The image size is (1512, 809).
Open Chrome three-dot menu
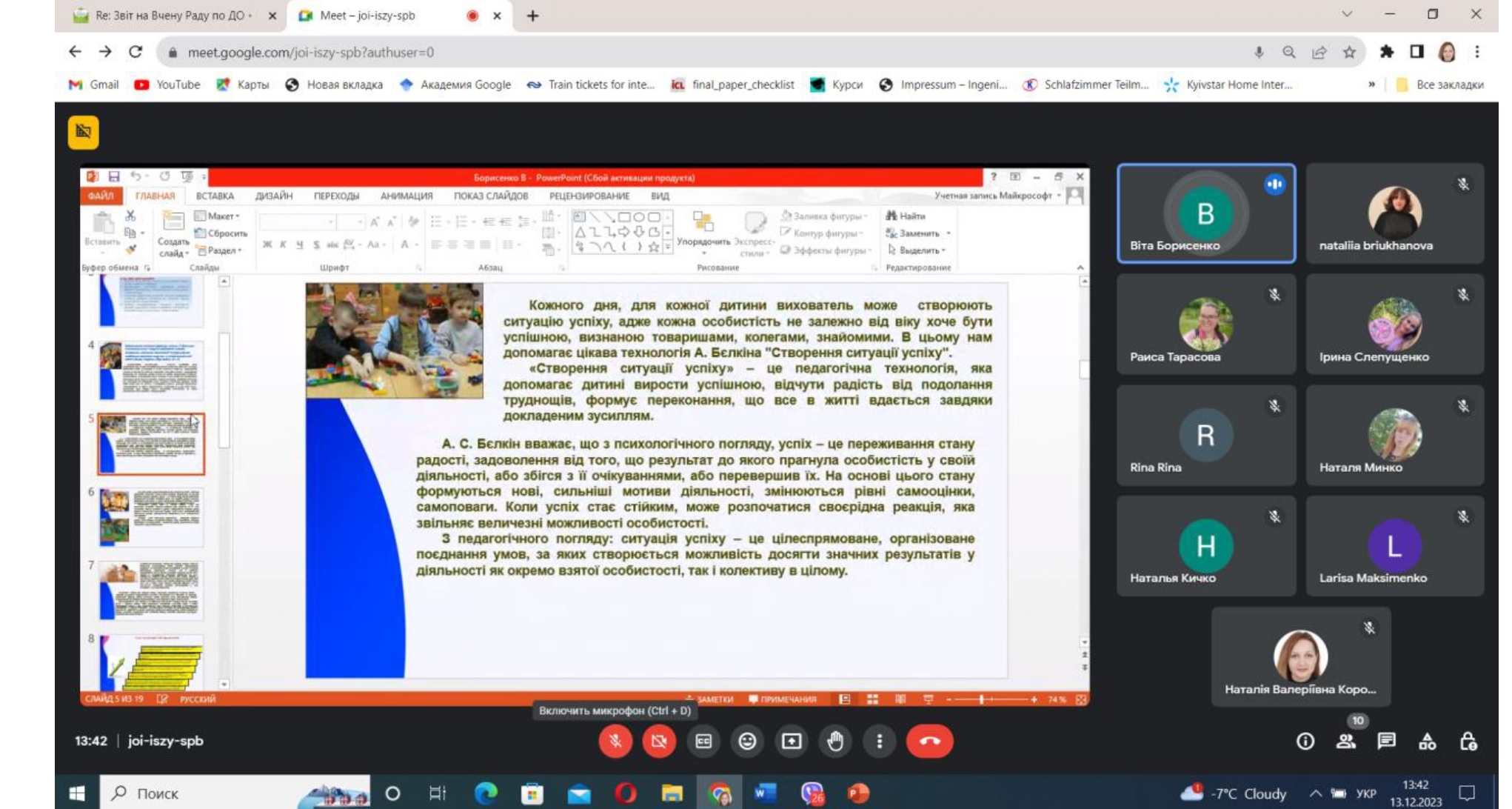tap(1476, 52)
